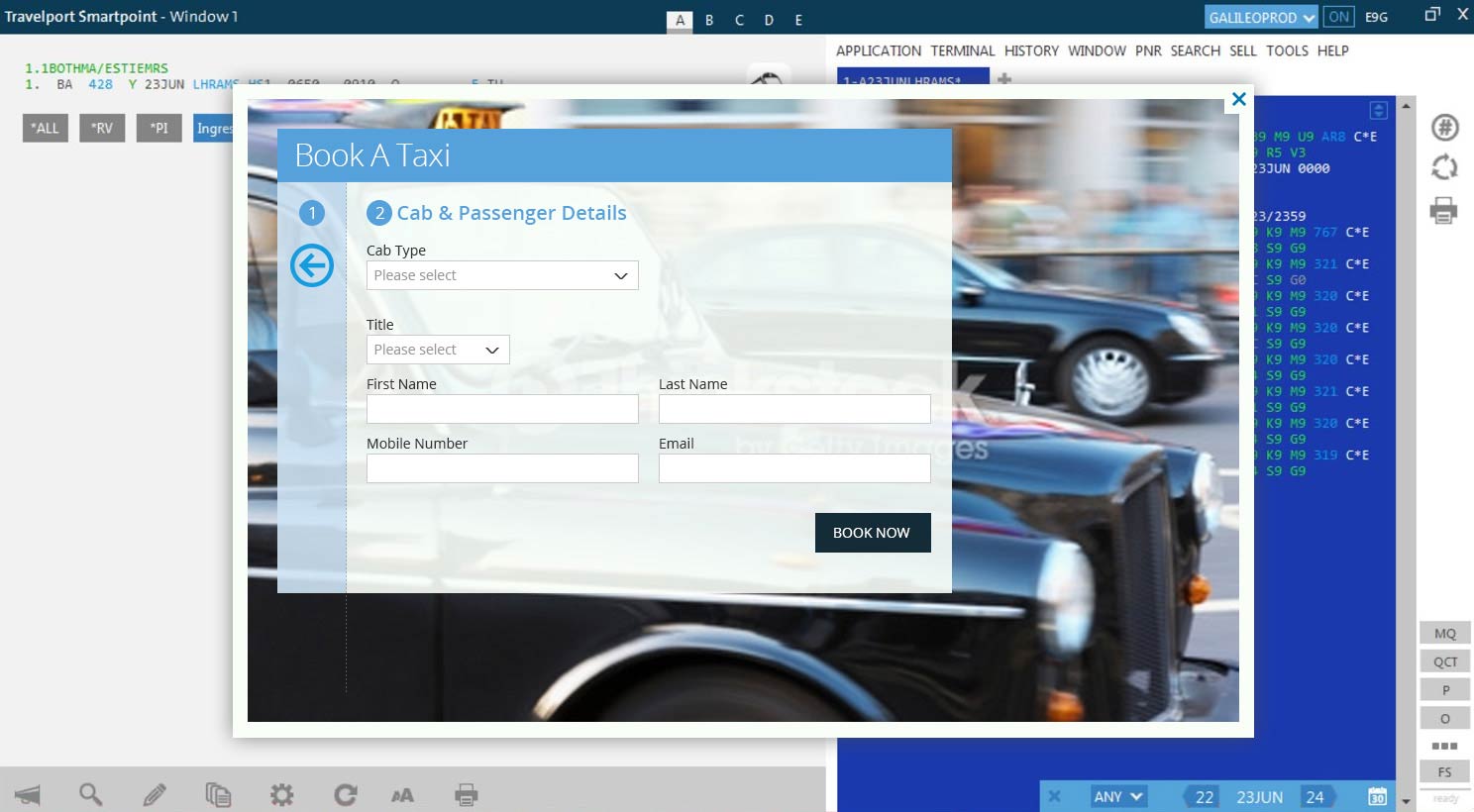Viewport: 1474px width, 812px height.
Task: Open the calendar icon in date bar
Action: click(1377, 797)
